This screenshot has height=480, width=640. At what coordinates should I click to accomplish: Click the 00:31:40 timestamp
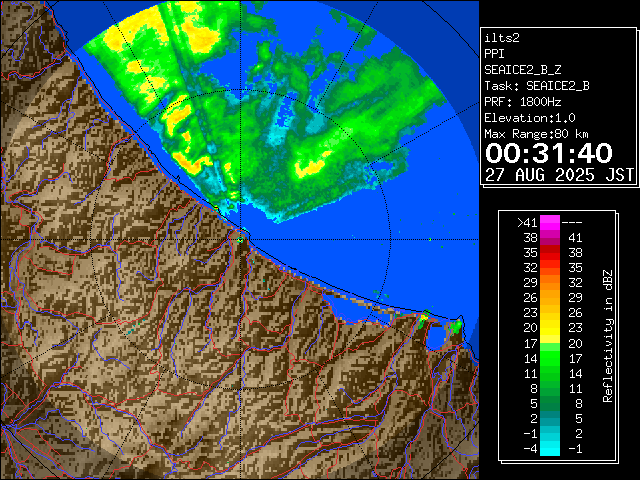tap(548, 153)
